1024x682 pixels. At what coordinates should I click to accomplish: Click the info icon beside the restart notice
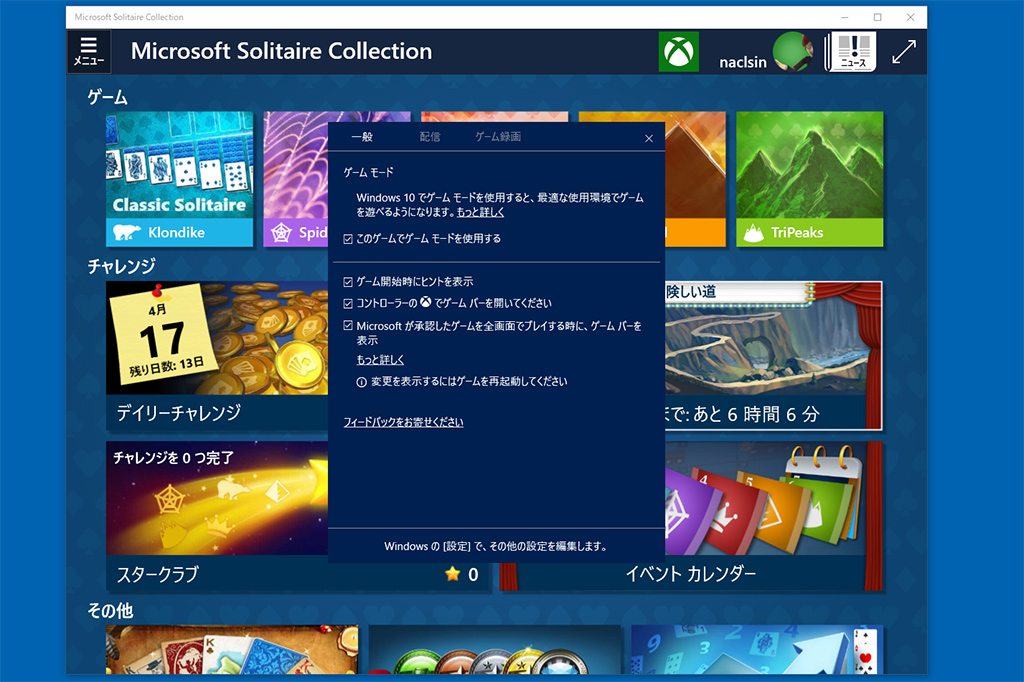click(x=361, y=382)
